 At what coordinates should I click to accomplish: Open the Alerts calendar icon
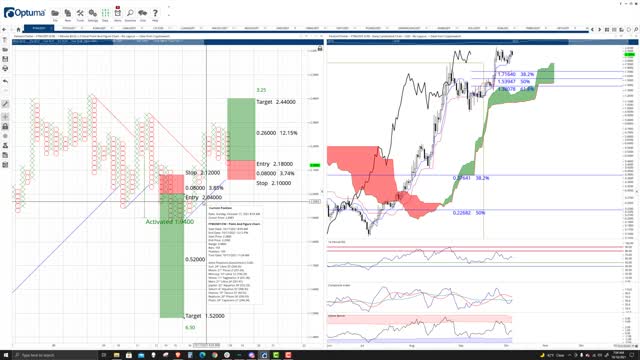[x=118, y=13]
